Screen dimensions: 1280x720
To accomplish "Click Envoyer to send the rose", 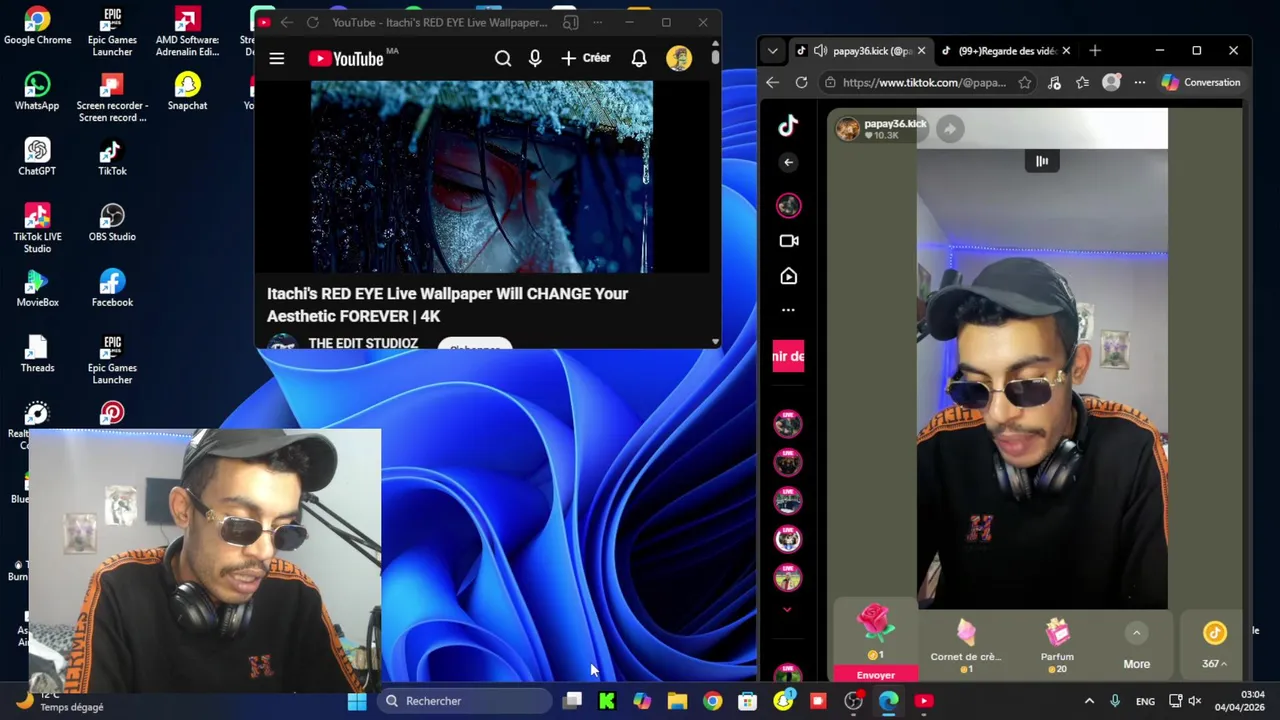I will click(875, 675).
